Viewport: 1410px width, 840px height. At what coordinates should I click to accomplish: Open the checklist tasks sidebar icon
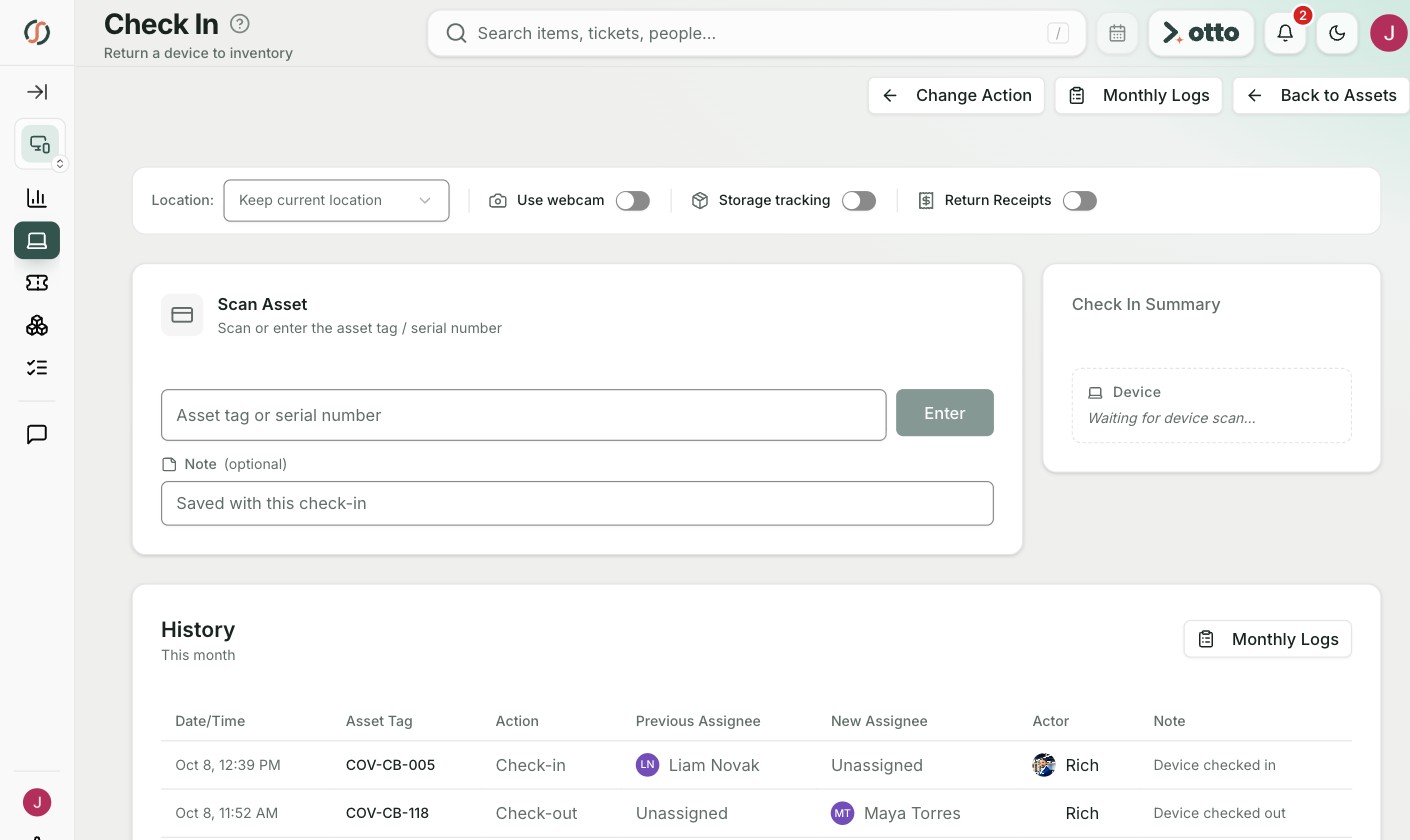tap(37, 368)
